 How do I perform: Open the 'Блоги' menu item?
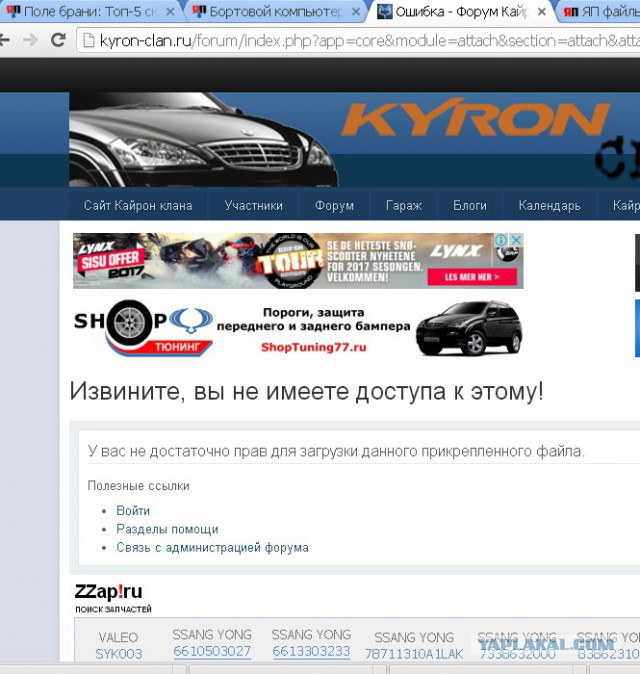click(x=470, y=205)
